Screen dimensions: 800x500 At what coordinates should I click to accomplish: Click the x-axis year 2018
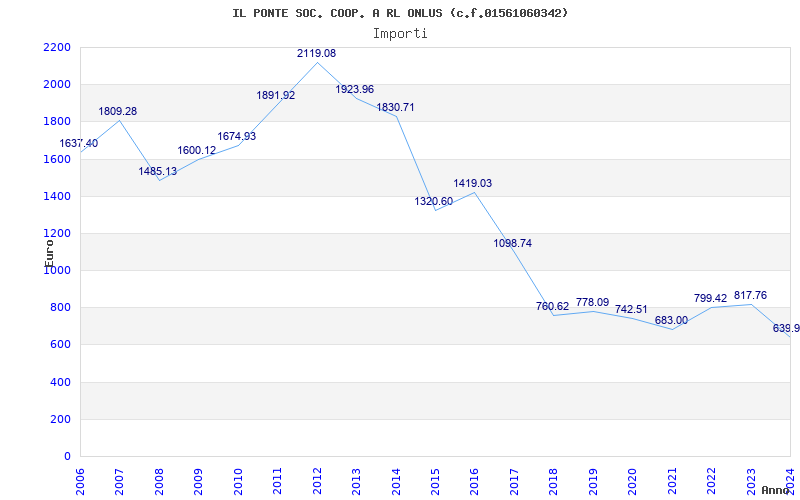point(554,481)
